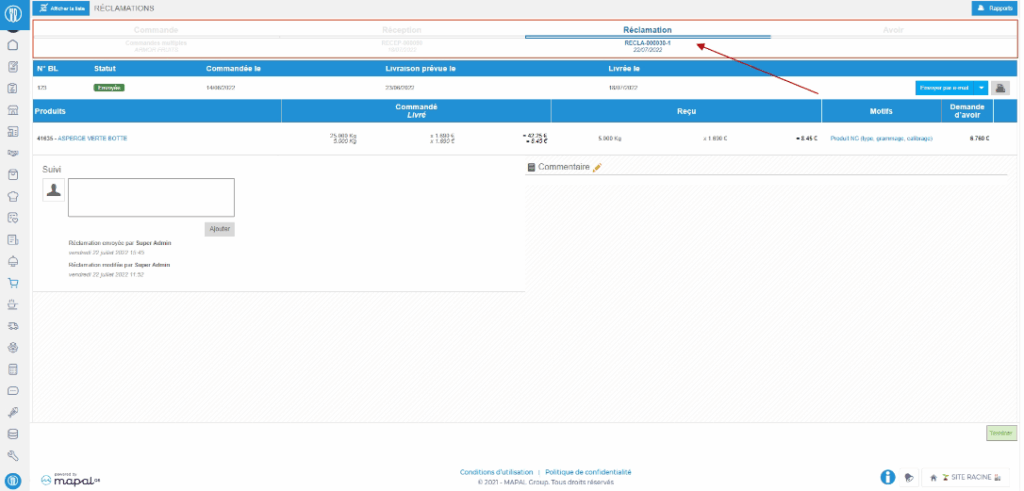
Task: Click the Envoyer par e-mail button
Action: [x=945, y=88]
